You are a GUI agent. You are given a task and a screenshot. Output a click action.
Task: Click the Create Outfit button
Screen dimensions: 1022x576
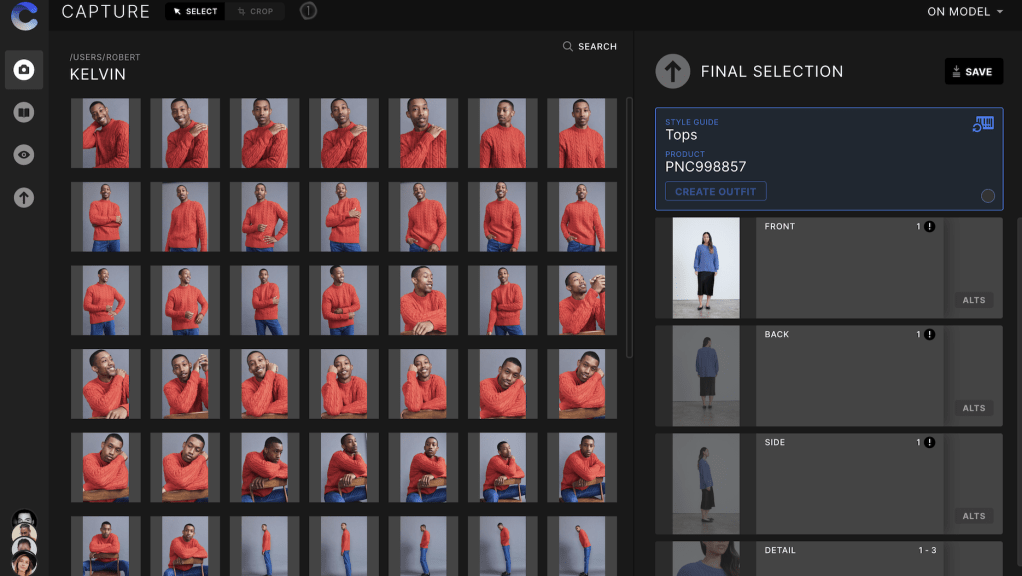coord(716,192)
